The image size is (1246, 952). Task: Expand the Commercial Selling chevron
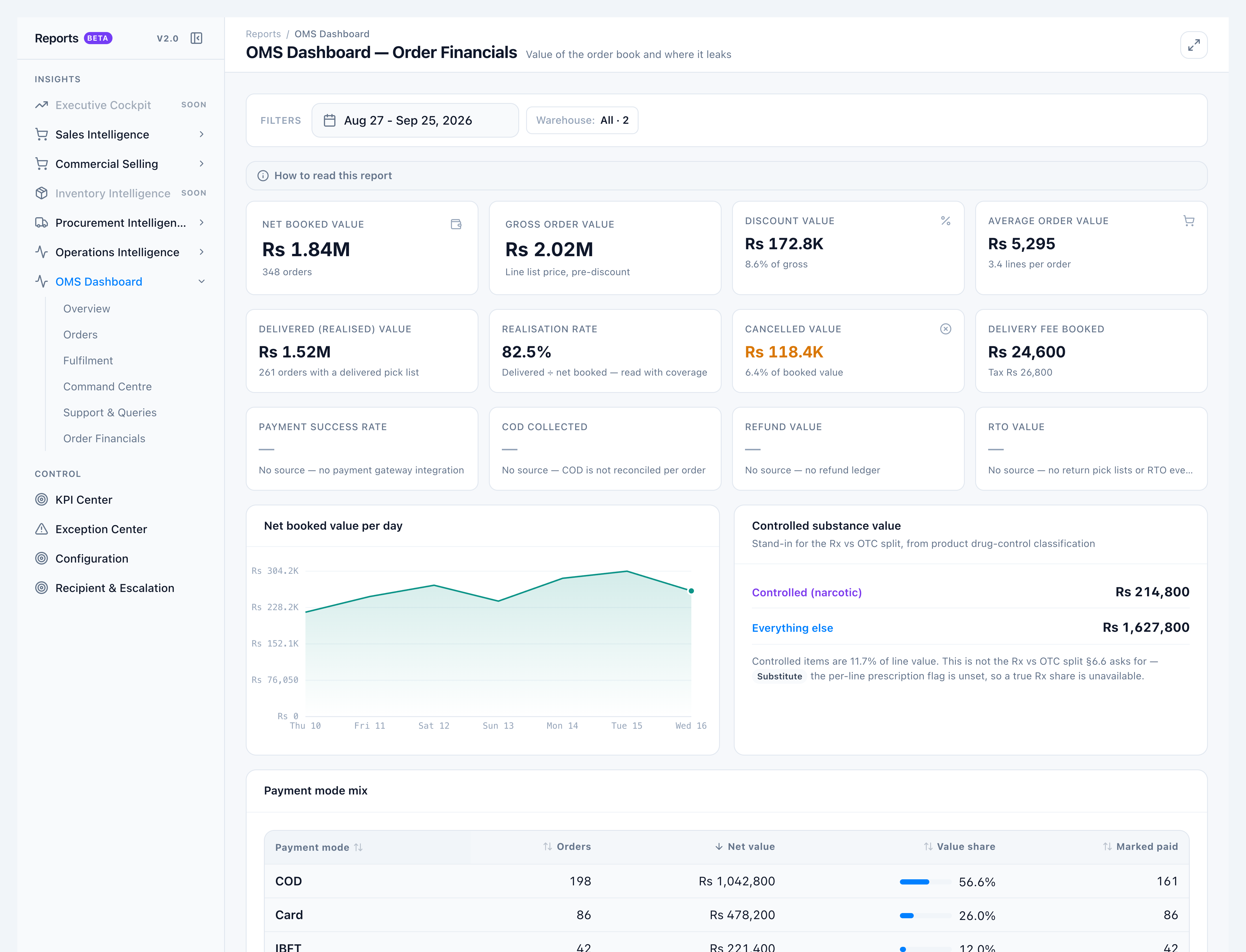tap(201, 164)
